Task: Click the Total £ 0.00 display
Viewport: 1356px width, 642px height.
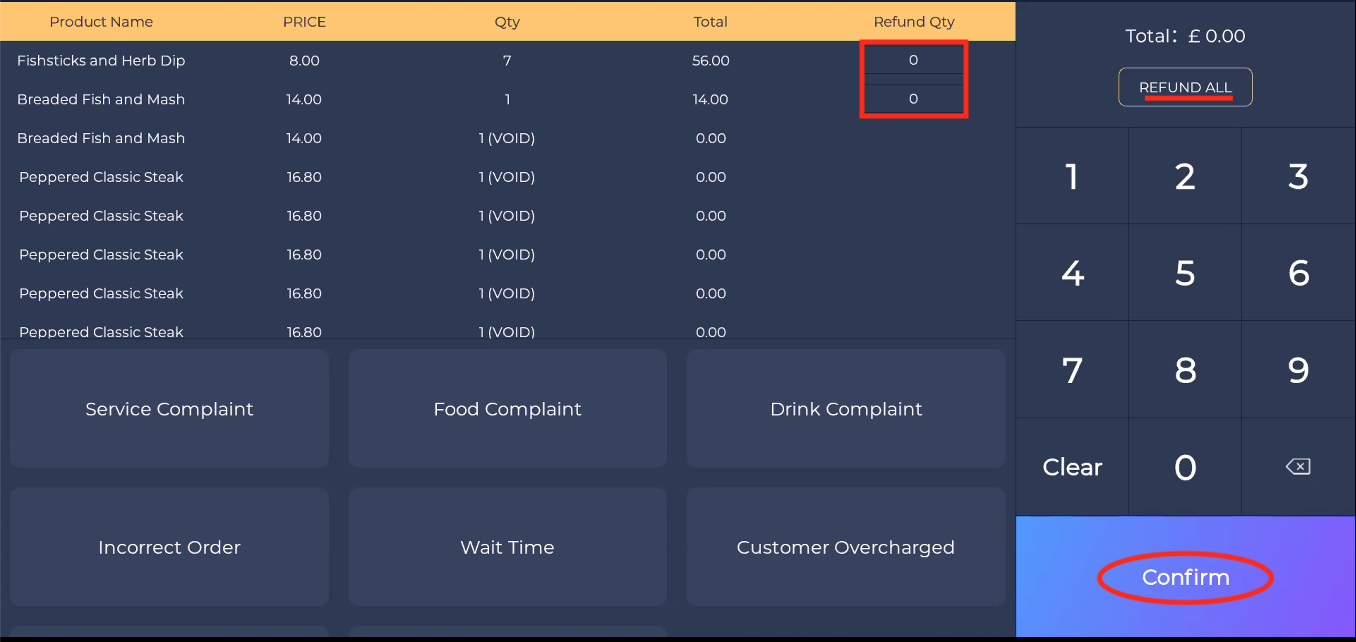Action: (x=1185, y=36)
